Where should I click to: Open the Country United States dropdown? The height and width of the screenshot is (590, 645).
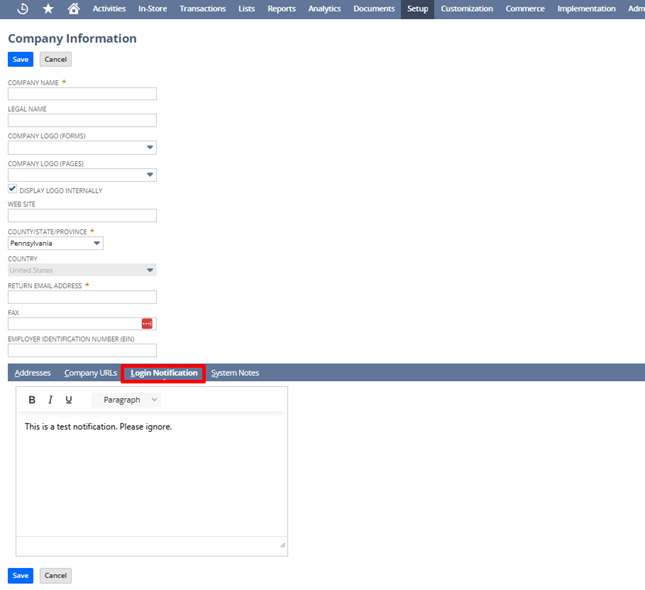coord(82,270)
